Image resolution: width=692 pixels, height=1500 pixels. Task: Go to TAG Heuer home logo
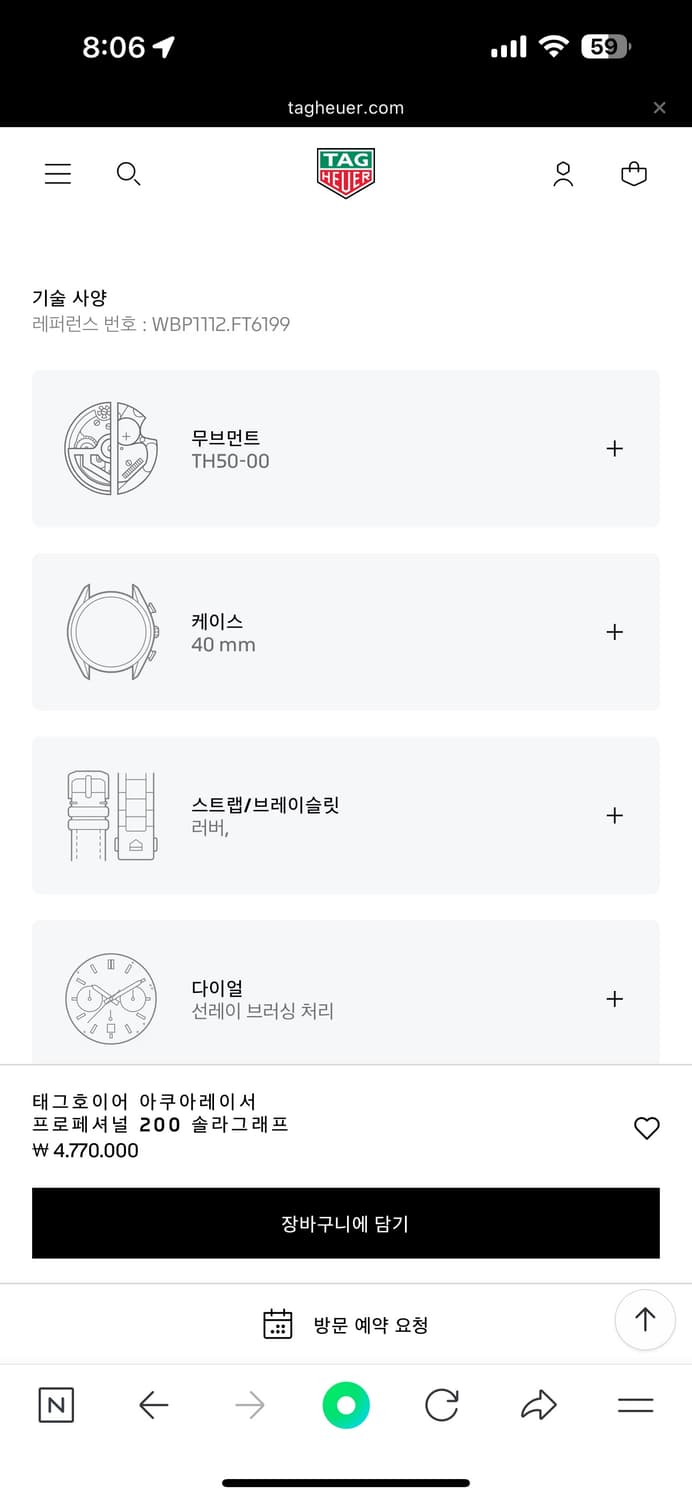pyautogui.click(x=346, y=173)
